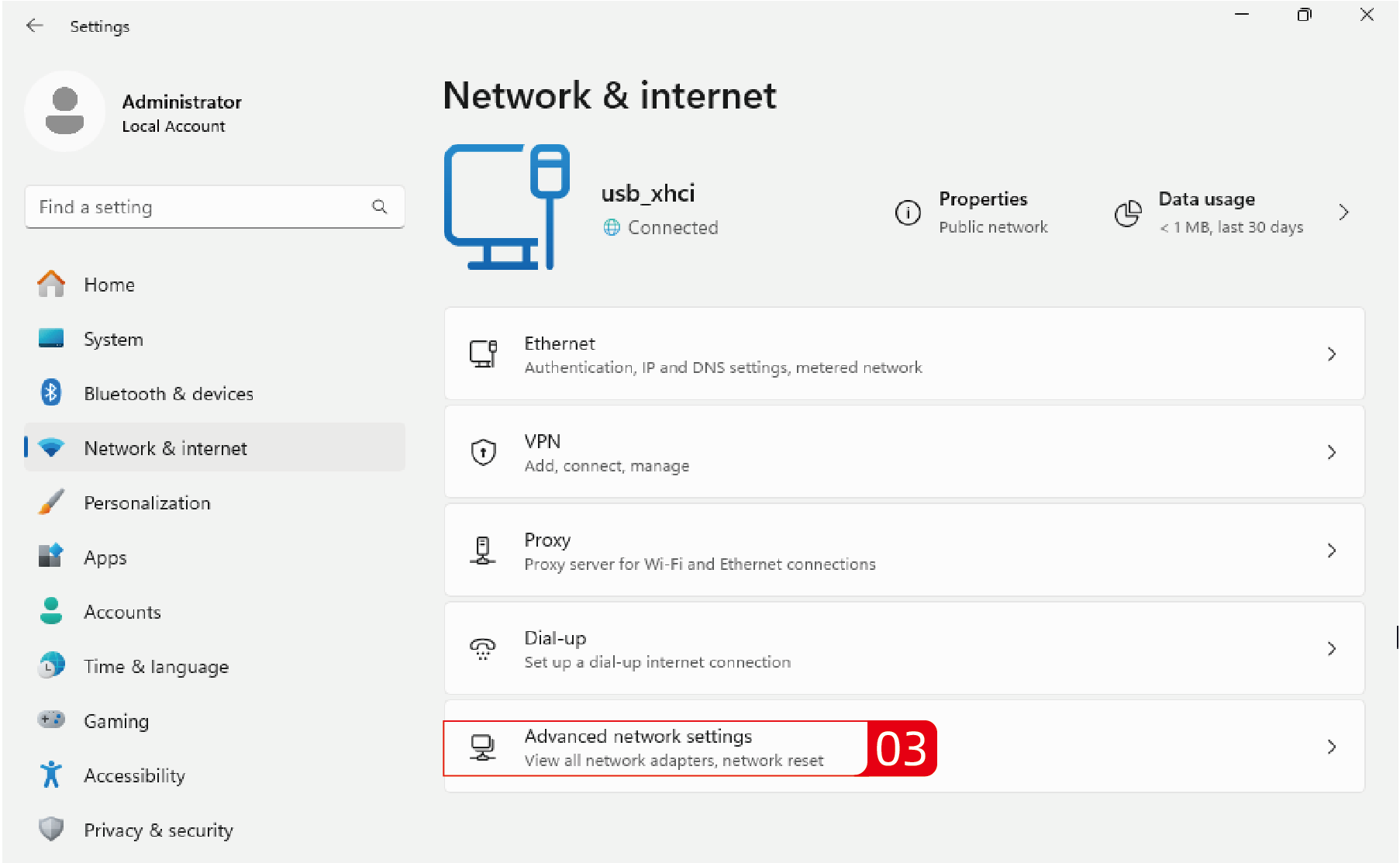Viewport: 1400px width, 863px height.
Task: Click the back arrow in Settings header
Action: click(x=35, y=26)
